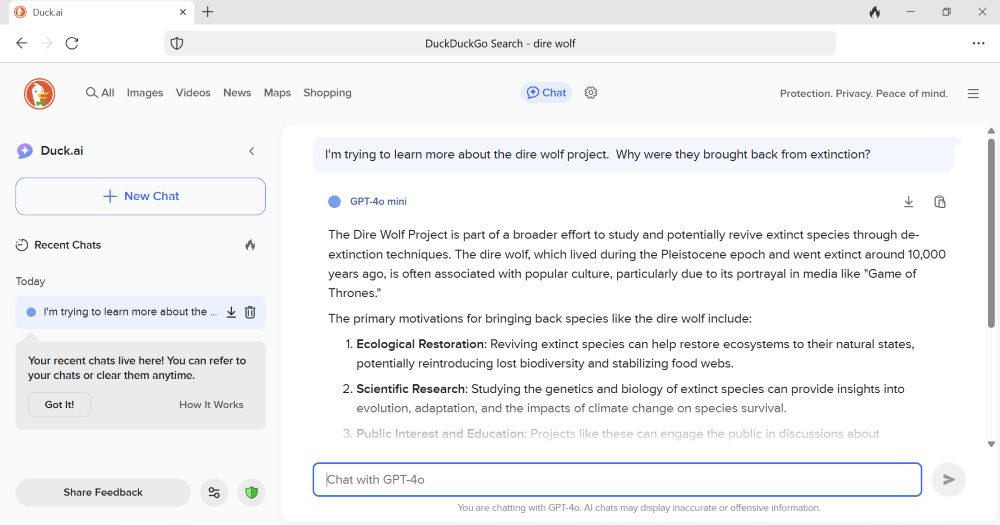Start a New Chat
This screenshot has width=1000, height=526.
[x=140, y=196]
